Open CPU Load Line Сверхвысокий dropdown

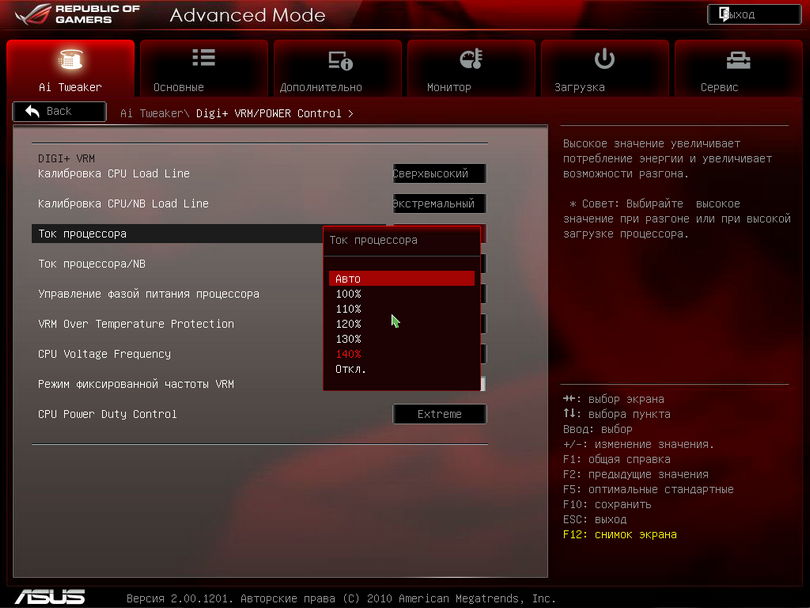(439, 174)
